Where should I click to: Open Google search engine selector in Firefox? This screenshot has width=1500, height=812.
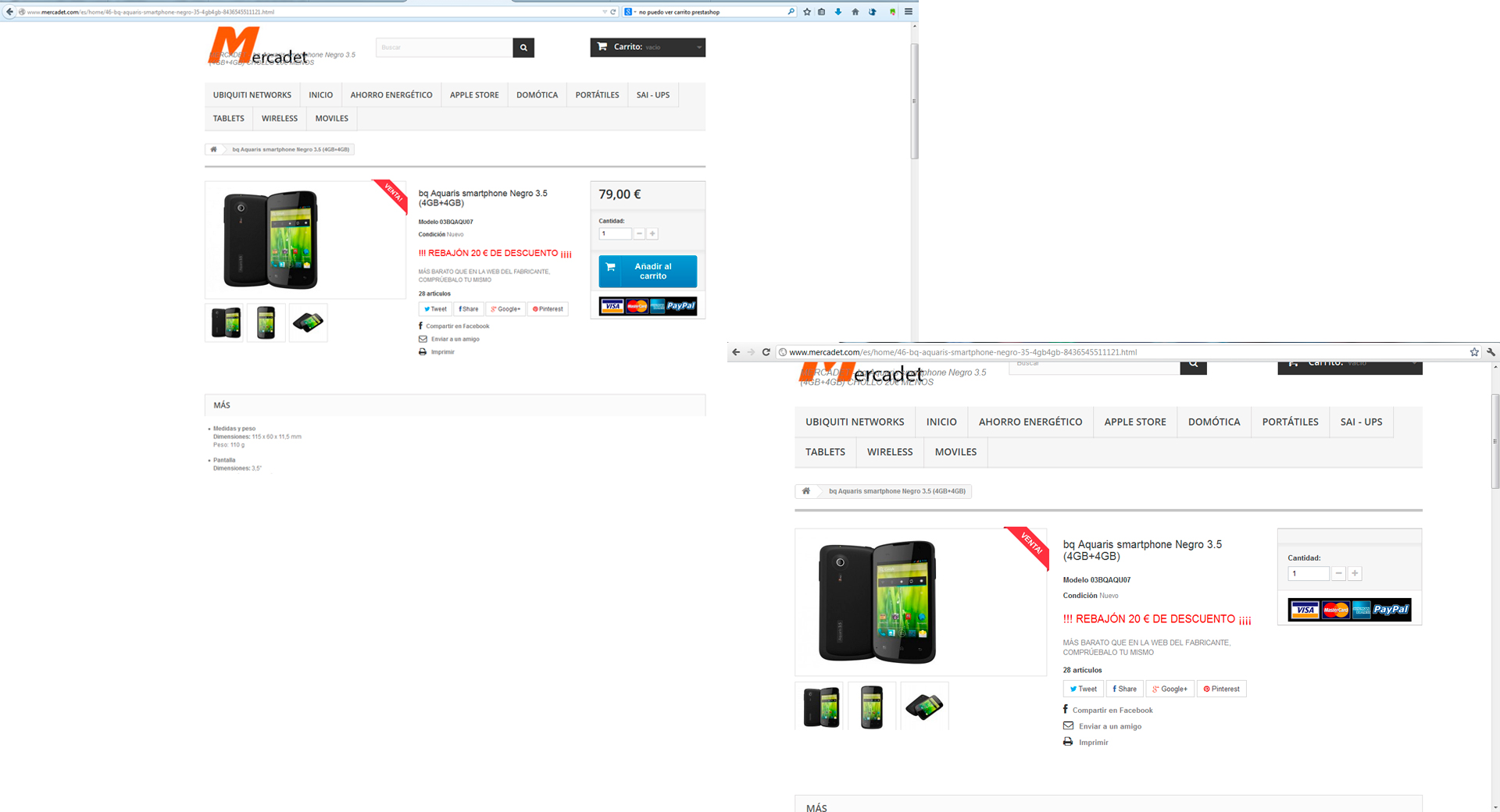[630, 12]
